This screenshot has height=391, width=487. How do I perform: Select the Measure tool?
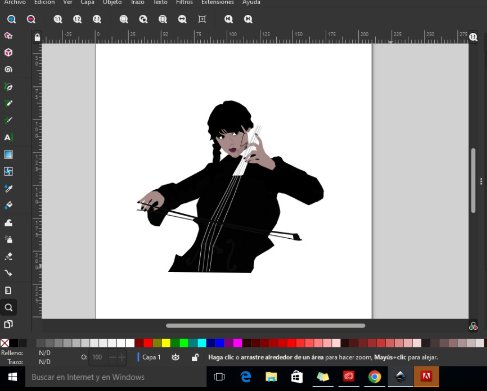pyautogui.click(x=8, y=290)
